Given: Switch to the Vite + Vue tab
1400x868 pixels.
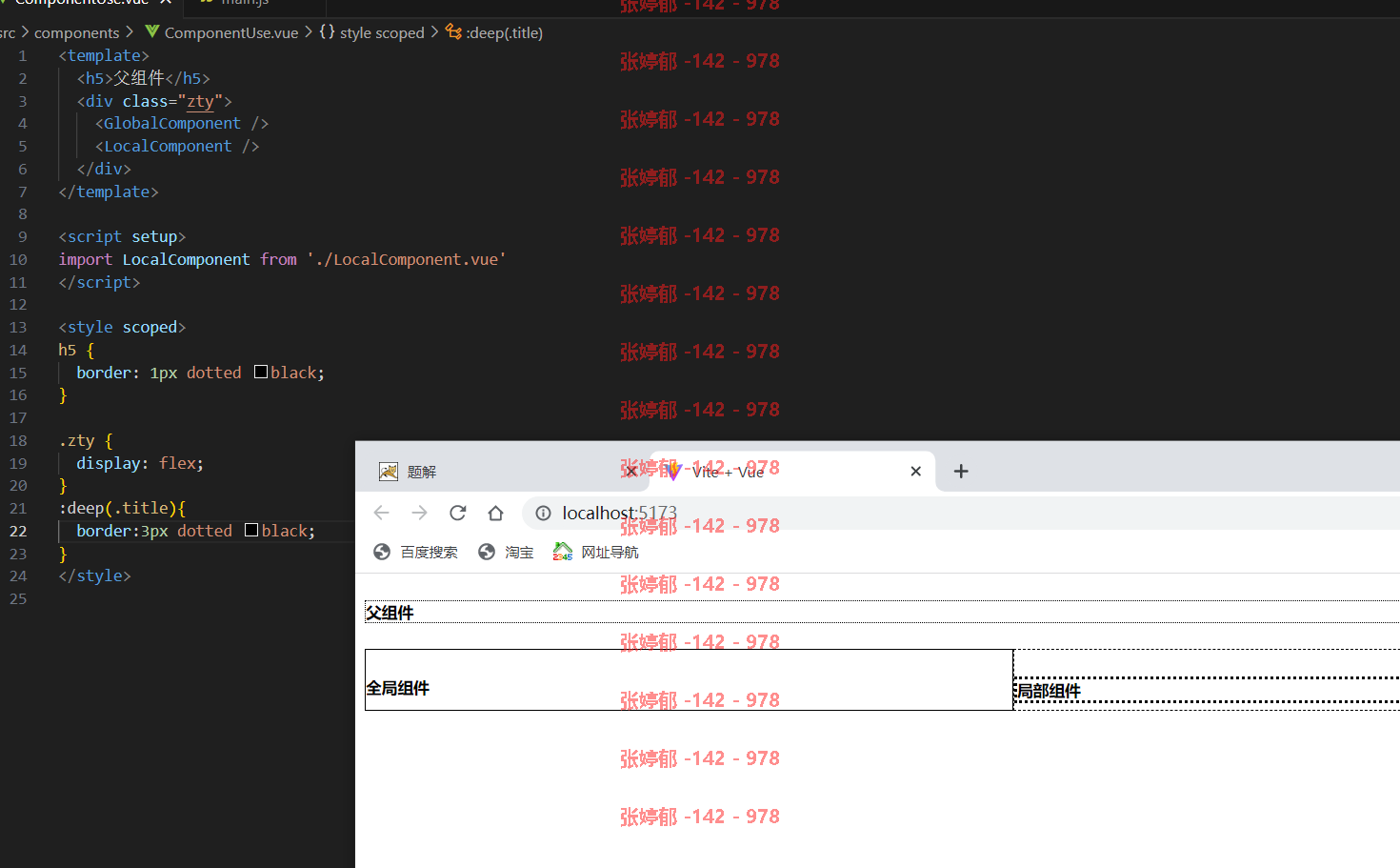Looking at the screenshot, I should click(792, 471).
